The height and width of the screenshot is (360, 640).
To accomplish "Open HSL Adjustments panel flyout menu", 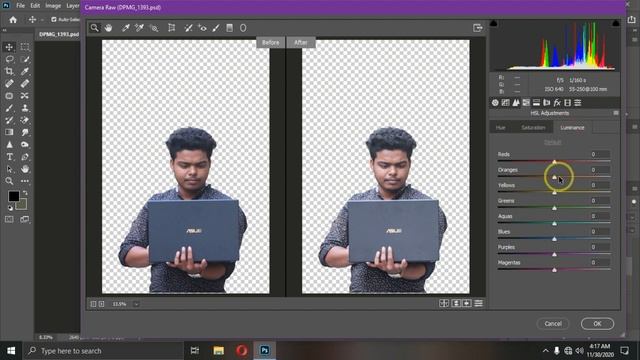I will point(616,113).
